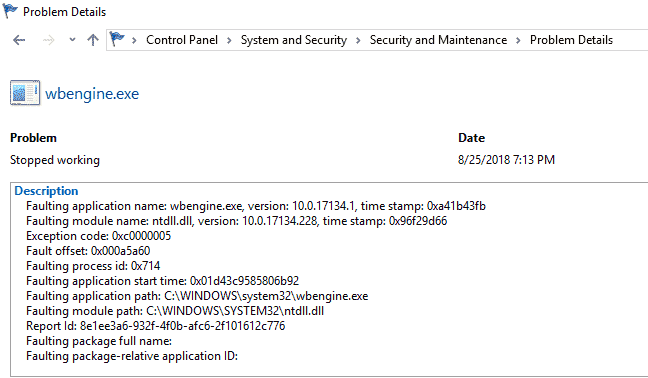Click the Problem Details window title flag
Viewport: 648px width, 378px height.
pyautogui.click(x=10, y=11)
